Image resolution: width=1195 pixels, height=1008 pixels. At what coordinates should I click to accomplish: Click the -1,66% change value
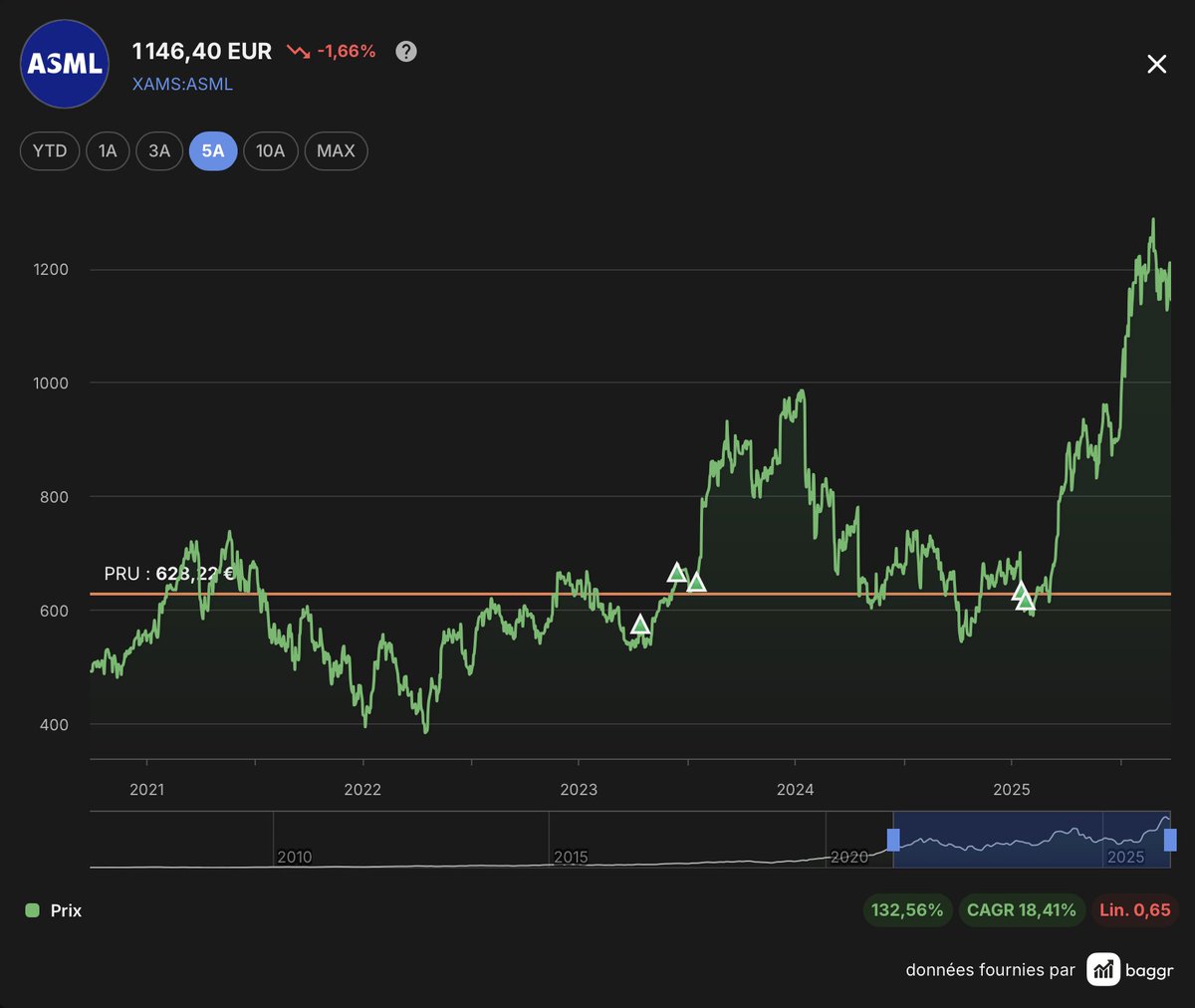(347, 52)
